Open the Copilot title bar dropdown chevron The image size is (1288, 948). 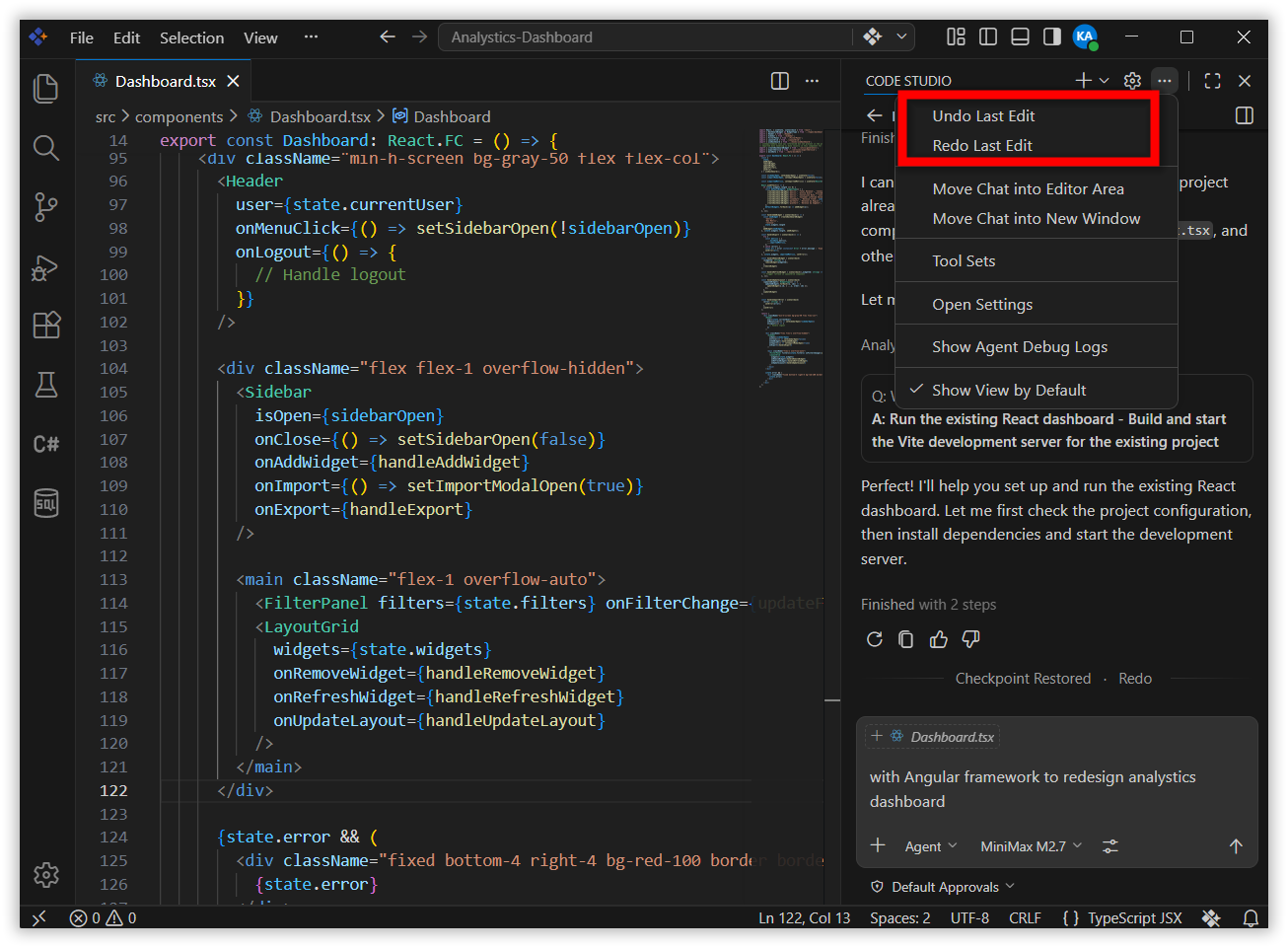point(901,37)
